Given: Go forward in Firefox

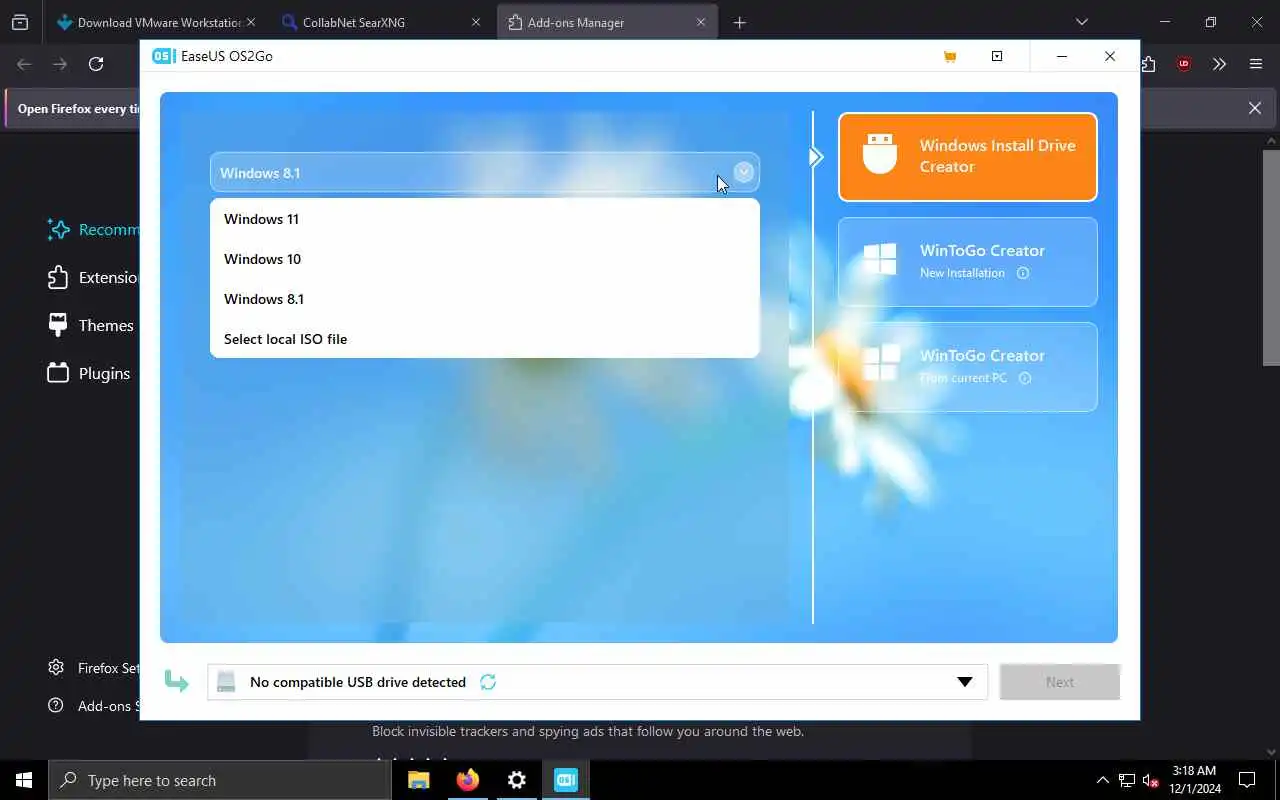Looking at the screenshot, I should pos(60,64).
